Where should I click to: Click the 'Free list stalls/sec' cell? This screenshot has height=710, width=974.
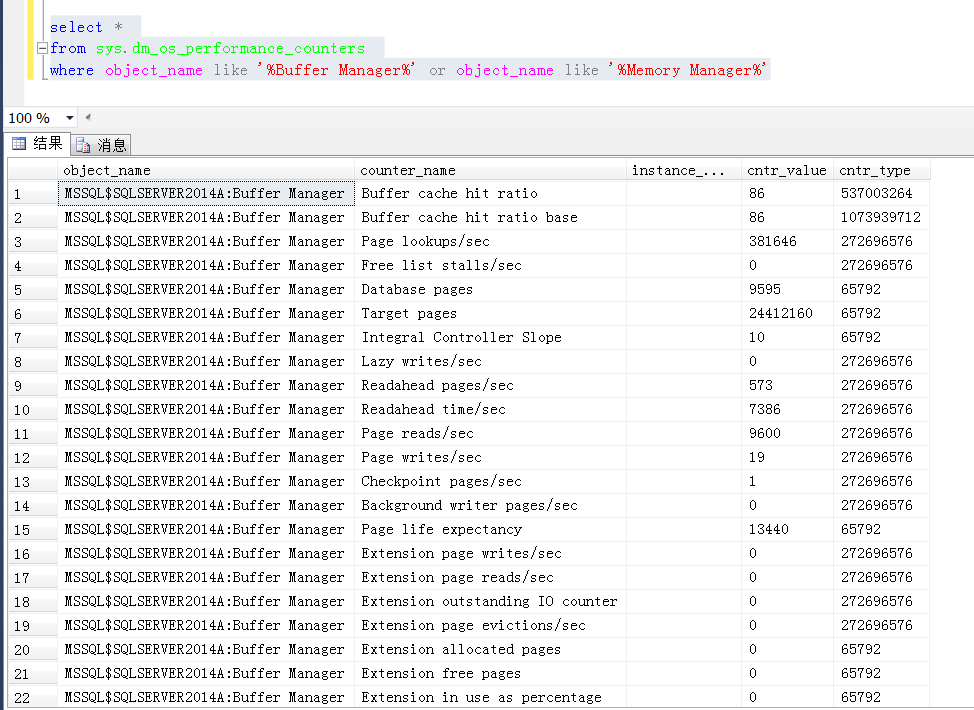click(491, 266)
